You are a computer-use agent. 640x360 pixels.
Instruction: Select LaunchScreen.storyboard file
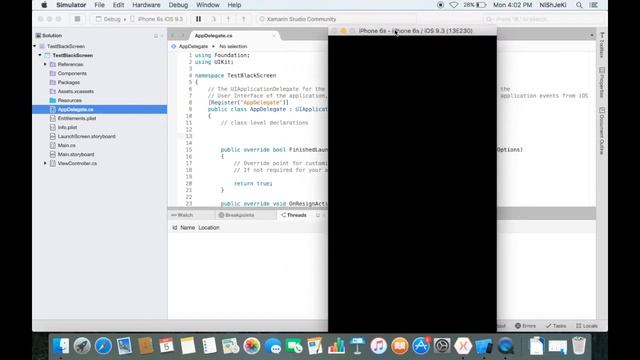pos(86,136)
